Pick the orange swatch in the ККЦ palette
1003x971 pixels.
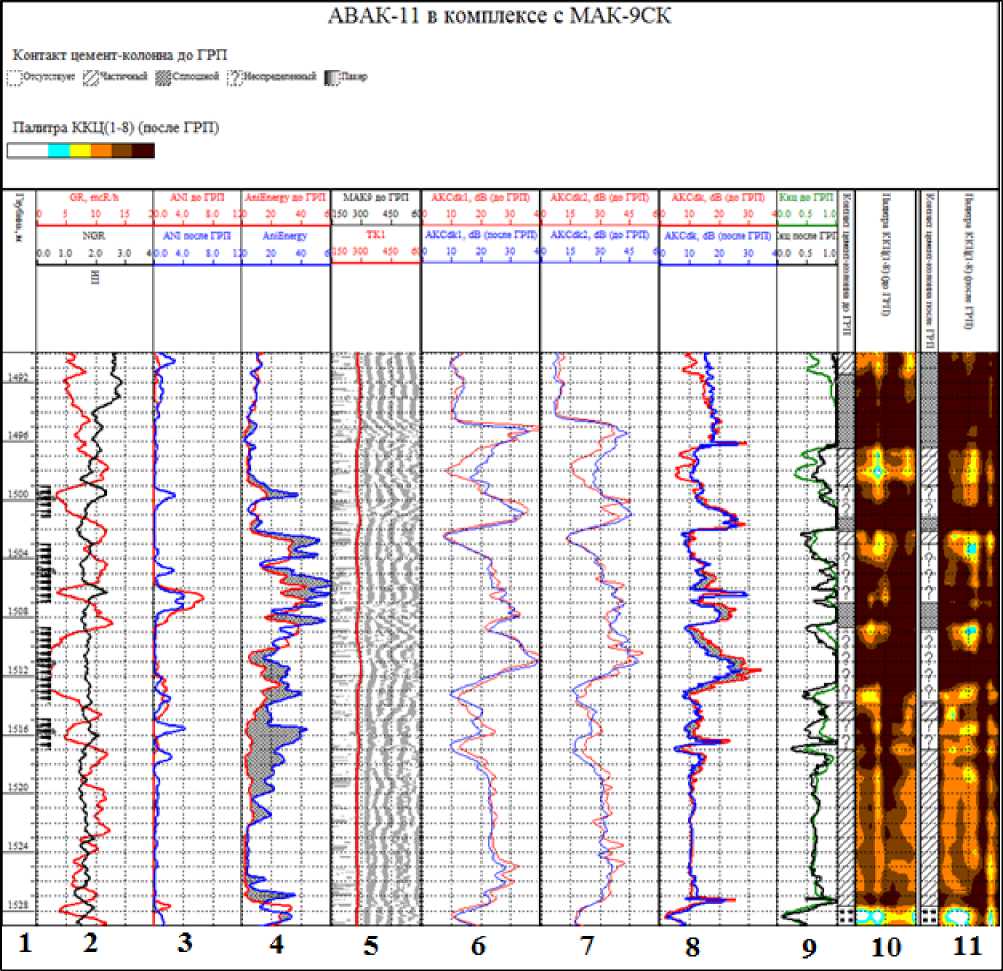point(101,151)
